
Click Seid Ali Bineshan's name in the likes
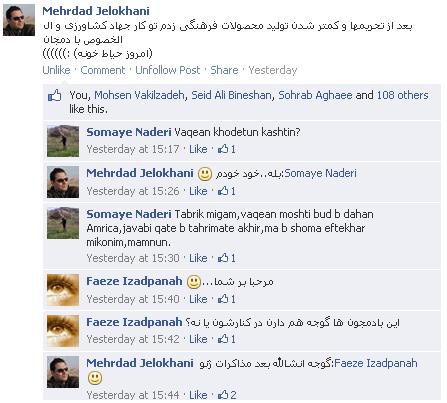click(x=231, y=95)
